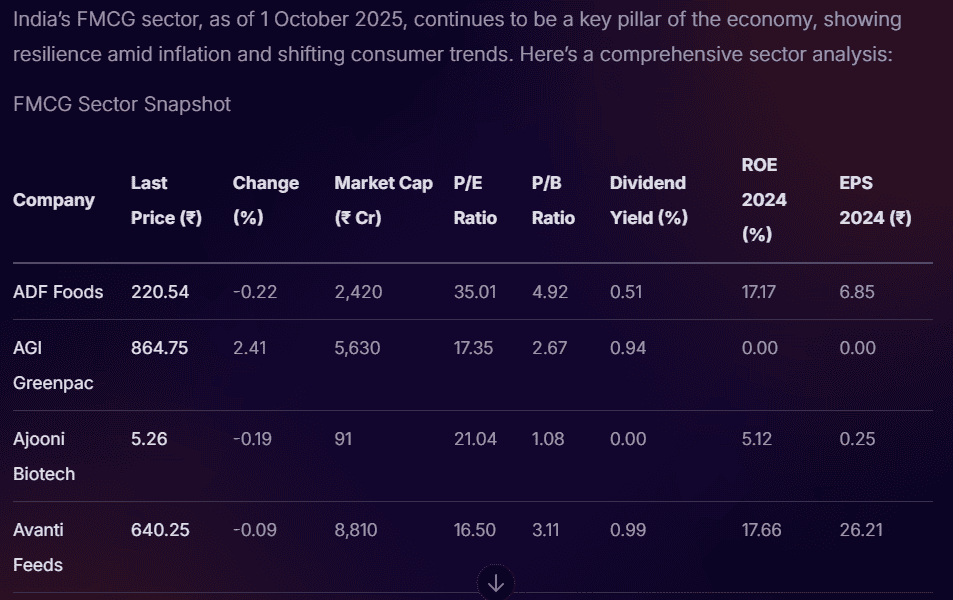The image size is (953, 600).
Task: Click the Avanti Feeds company name
Action: (40, 547)
